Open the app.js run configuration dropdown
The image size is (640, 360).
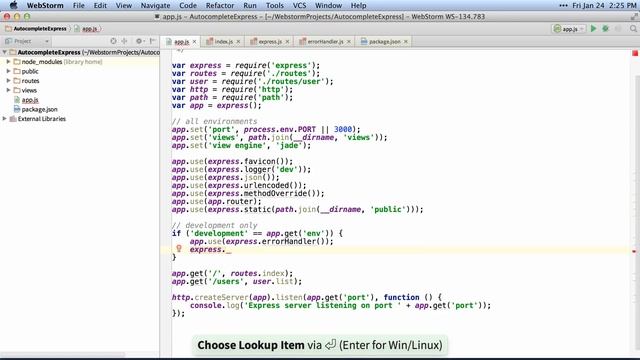click(x=569, y=29)
